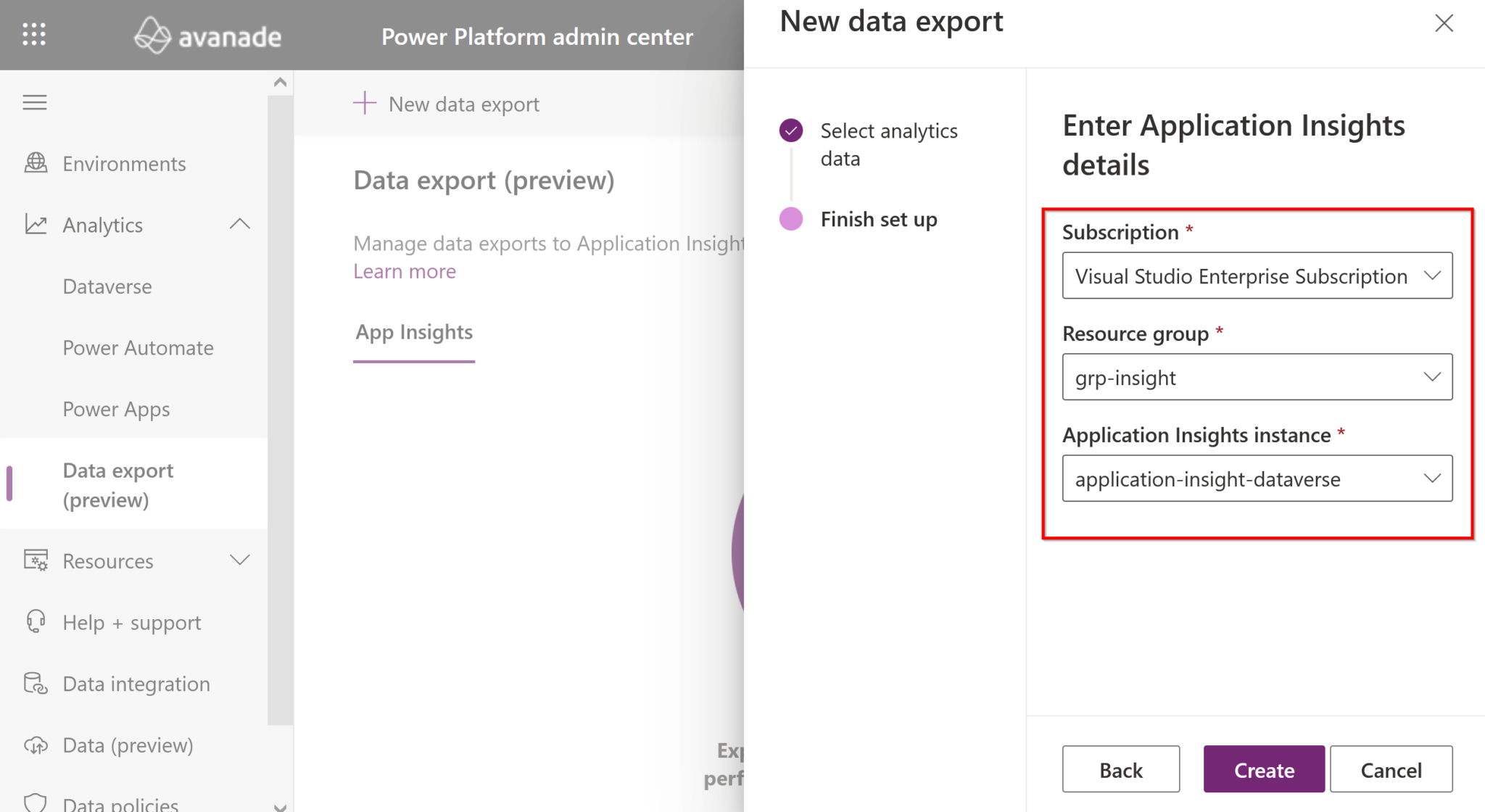Select the Analytics chart icon
Viewport: 1485px width, 812px height.
(x=34, y=225)
